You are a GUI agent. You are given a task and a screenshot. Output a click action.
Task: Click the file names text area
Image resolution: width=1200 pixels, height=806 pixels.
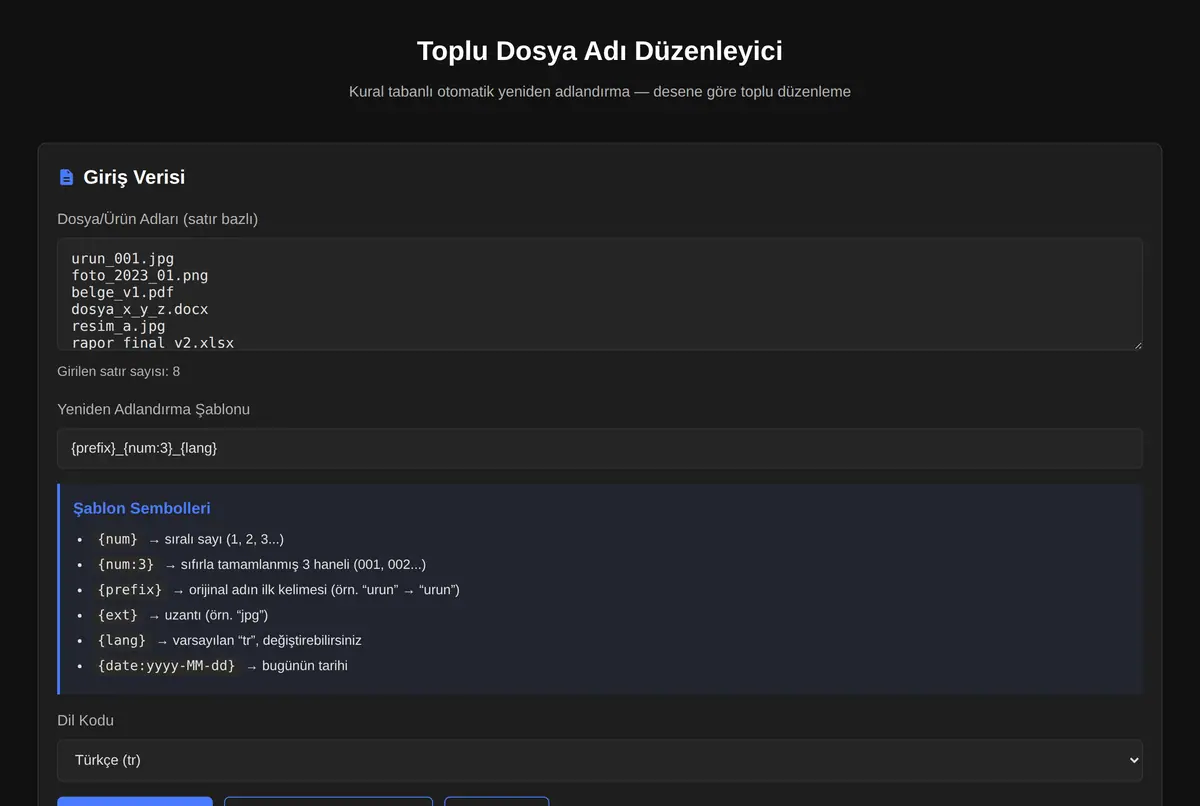tap(600, 294)
